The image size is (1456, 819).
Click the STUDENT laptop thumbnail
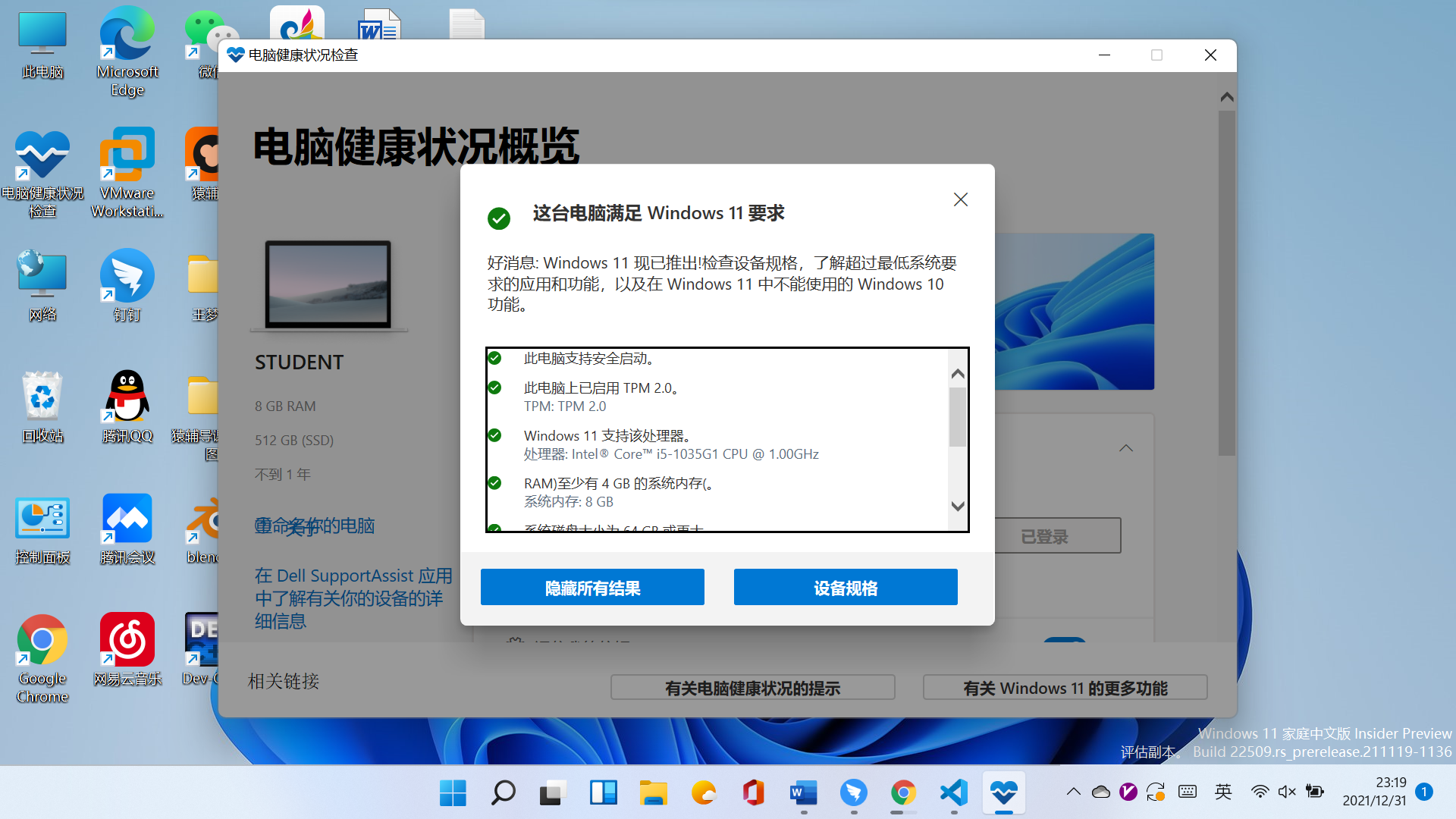point(328,285)
